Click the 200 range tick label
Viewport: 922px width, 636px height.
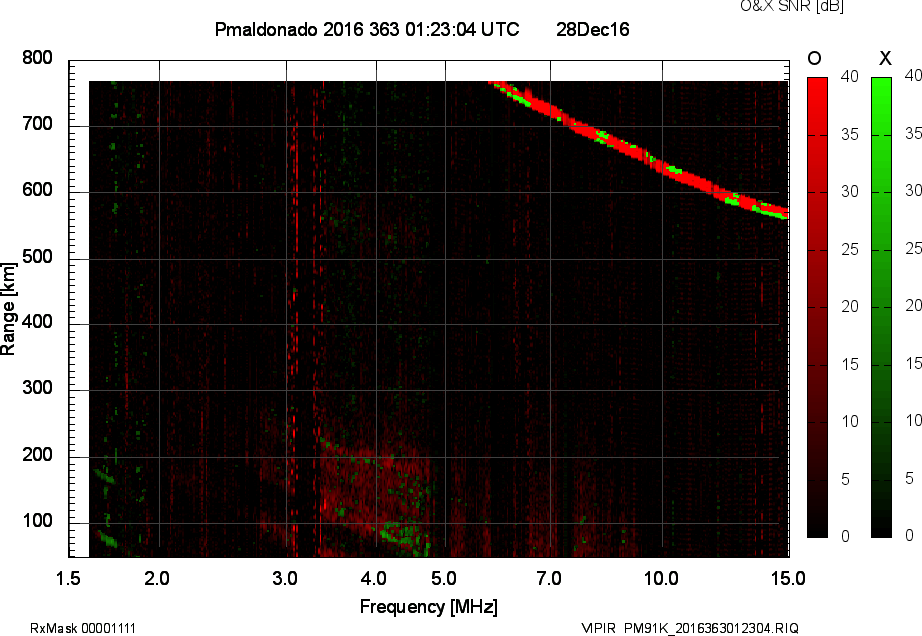click(x=38, y=455)
